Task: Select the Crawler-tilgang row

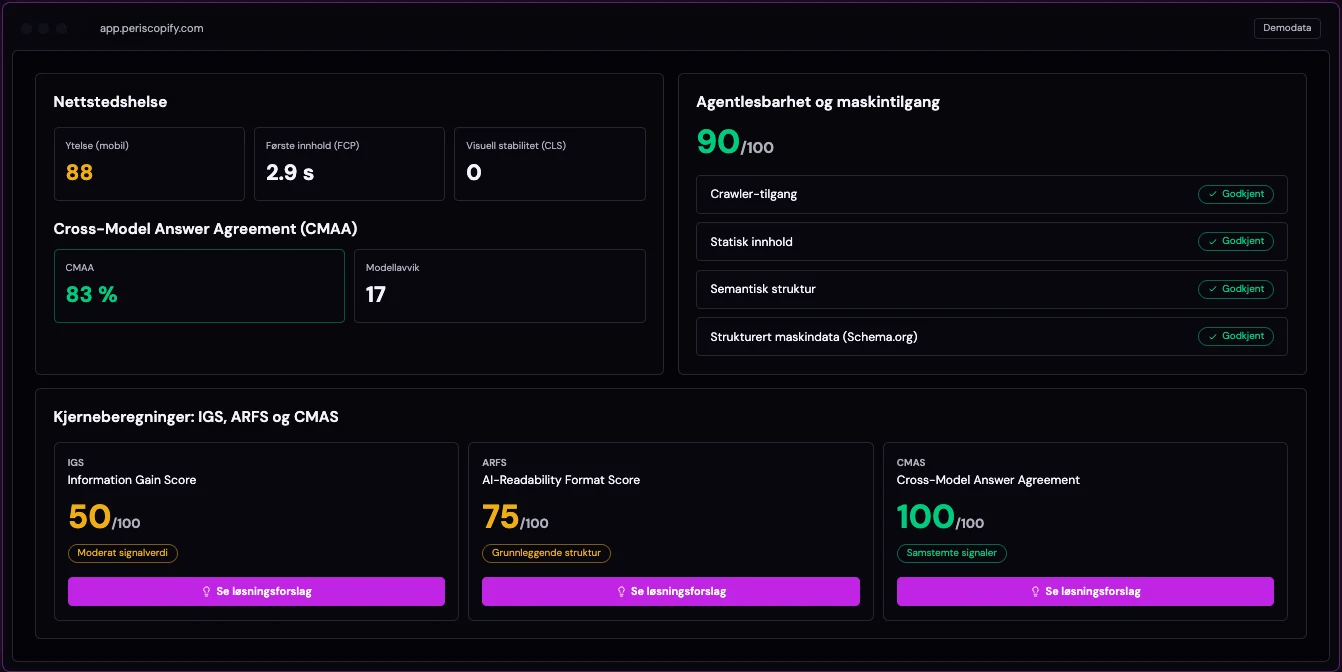Action: click(x=992, y=194)
